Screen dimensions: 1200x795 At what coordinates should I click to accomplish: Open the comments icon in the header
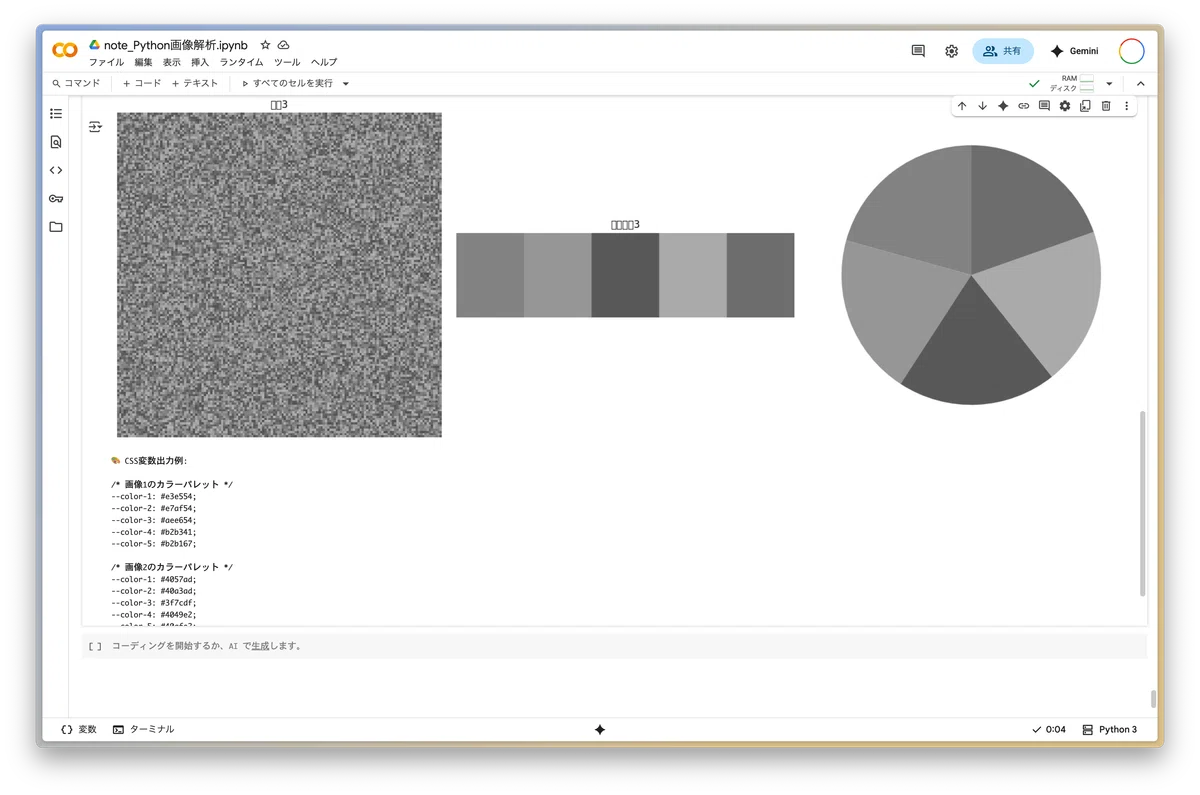tap(918, 51)
